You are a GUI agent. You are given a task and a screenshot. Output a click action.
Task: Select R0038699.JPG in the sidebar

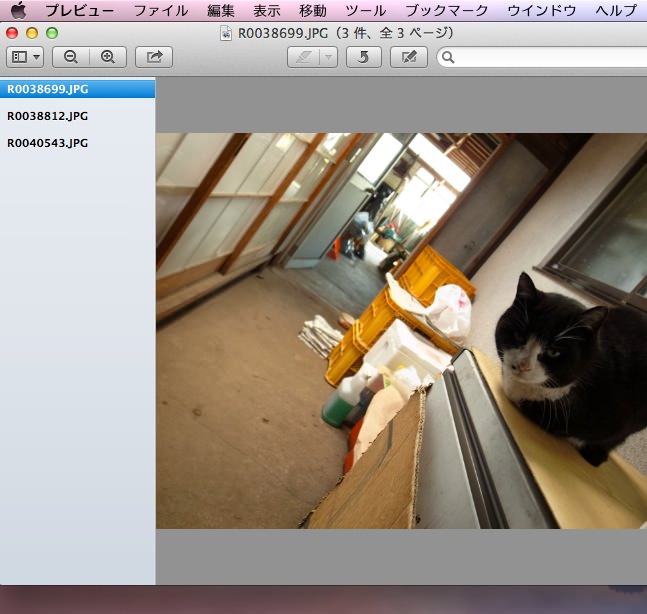pos(78,89)
